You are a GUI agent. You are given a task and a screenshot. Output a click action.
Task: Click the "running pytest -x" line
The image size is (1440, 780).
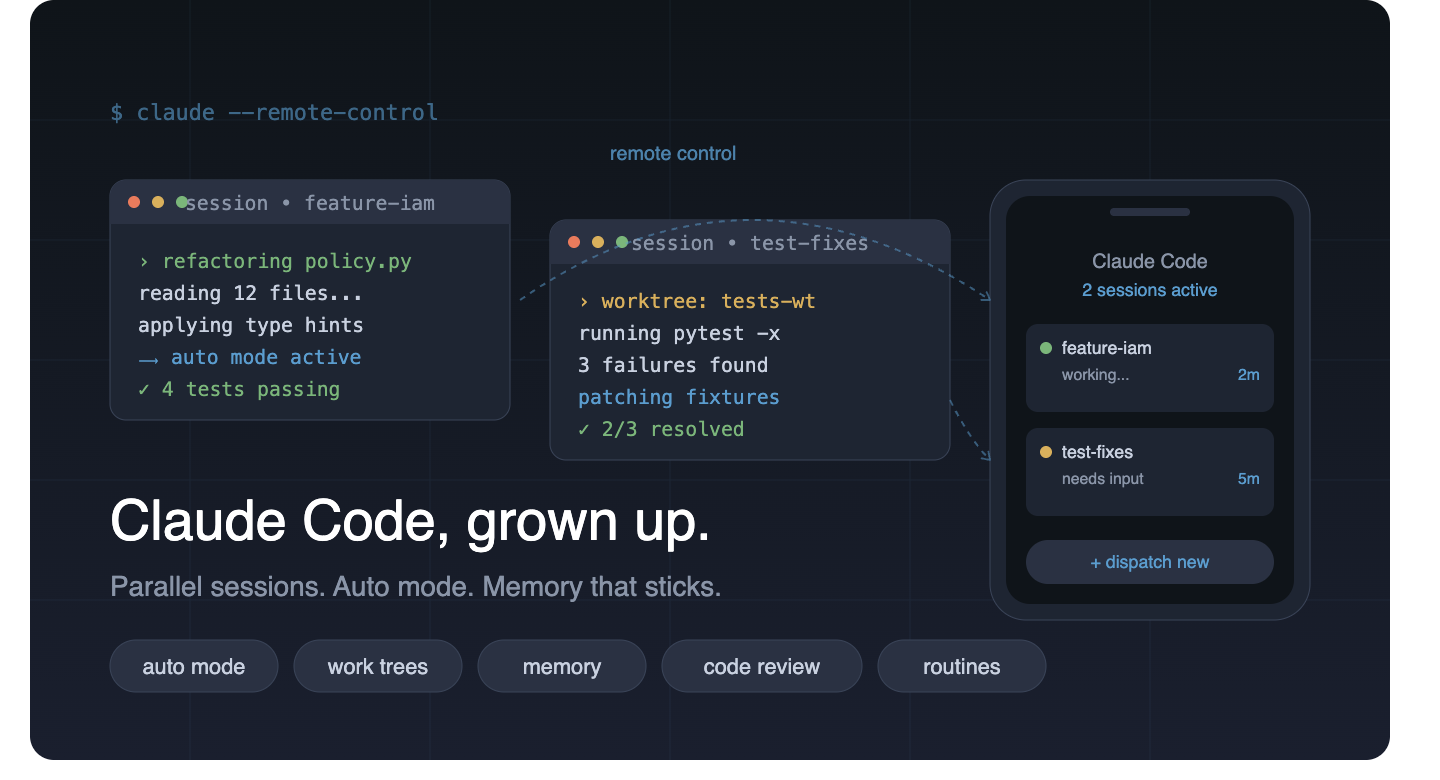click(x=679, y=333)
